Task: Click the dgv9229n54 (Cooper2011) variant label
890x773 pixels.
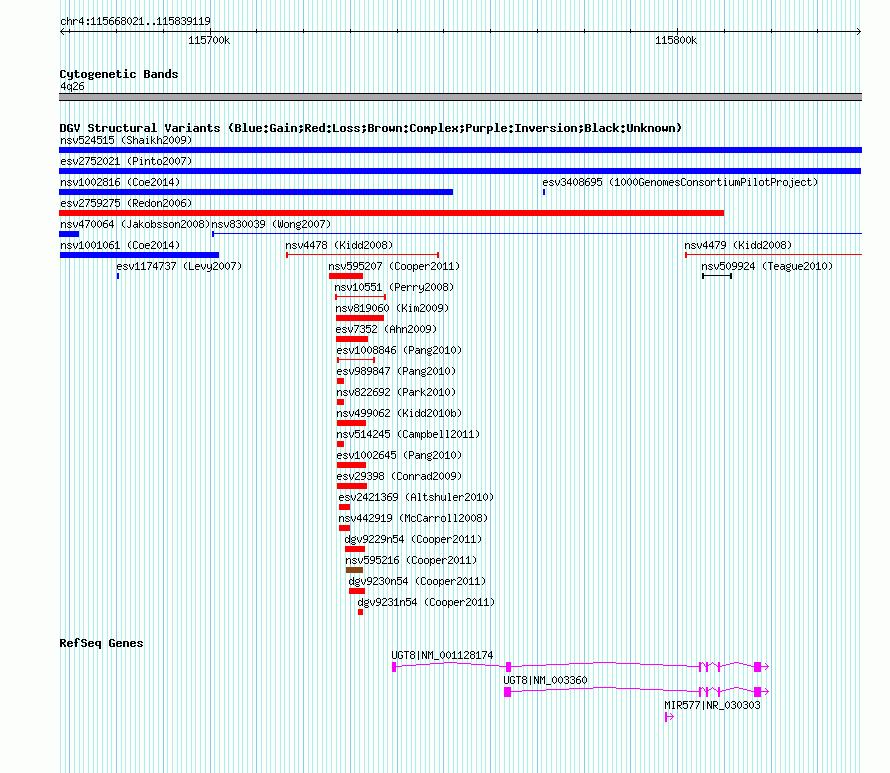Action: tap(413, 539)
